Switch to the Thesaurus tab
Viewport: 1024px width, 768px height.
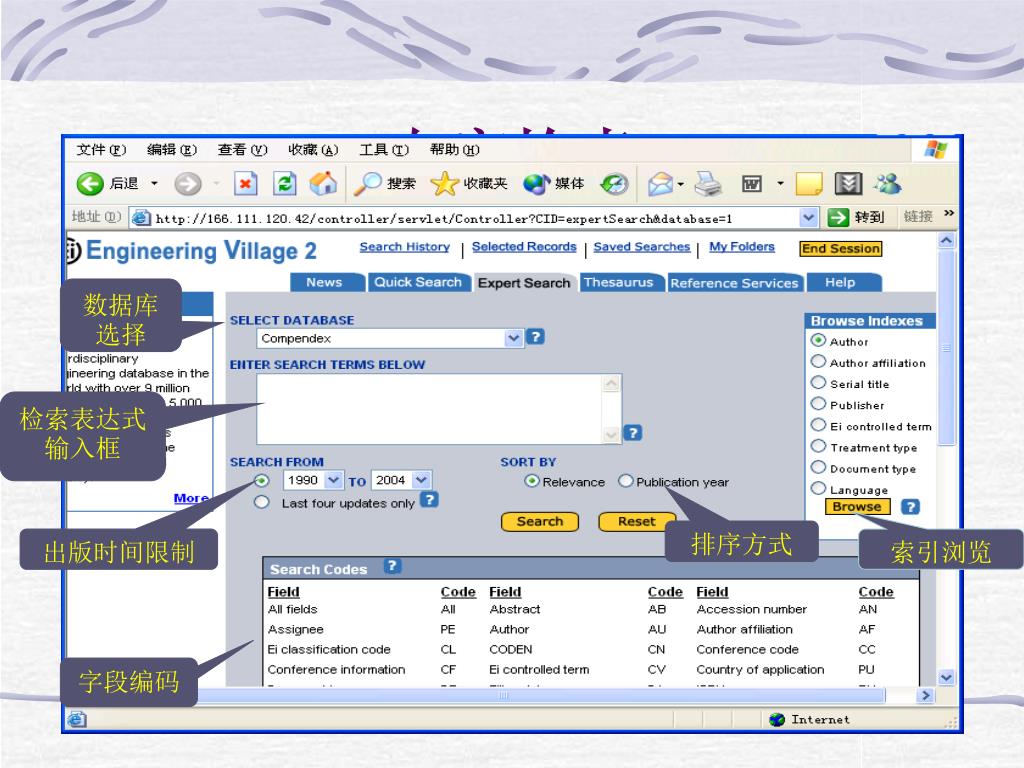coord(618,282)
